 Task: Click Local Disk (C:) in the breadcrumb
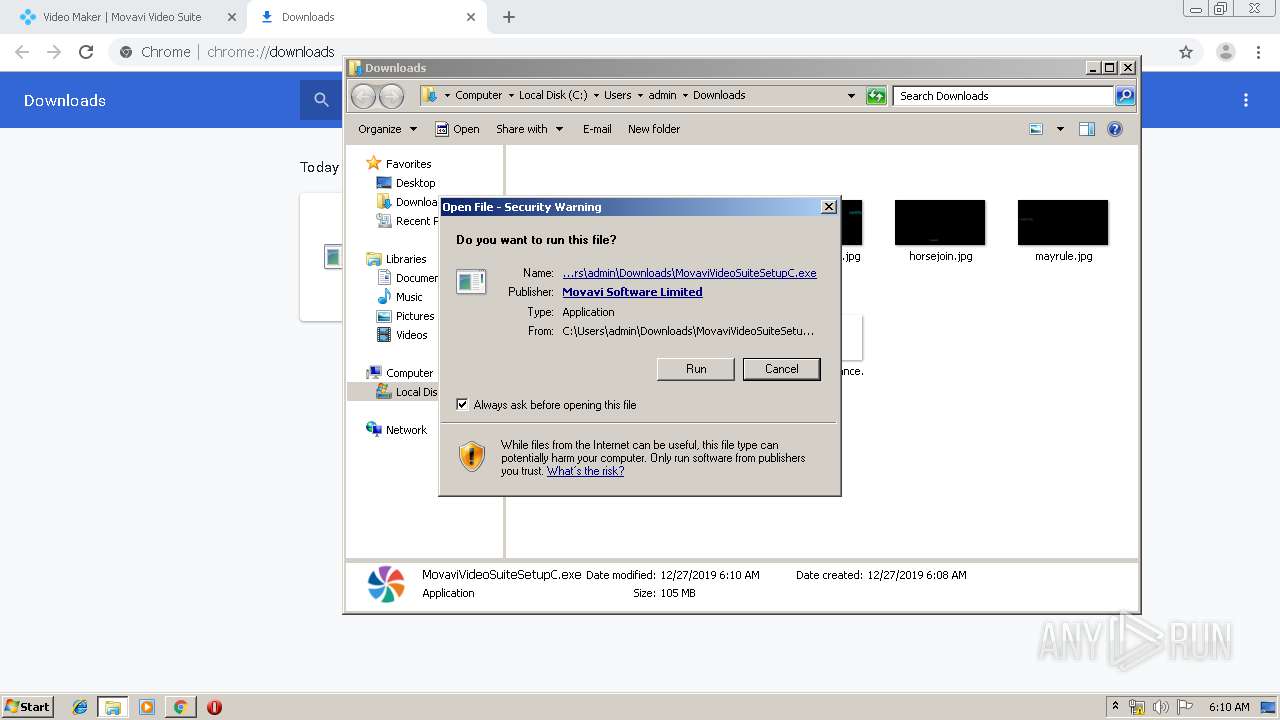[553, 95]
